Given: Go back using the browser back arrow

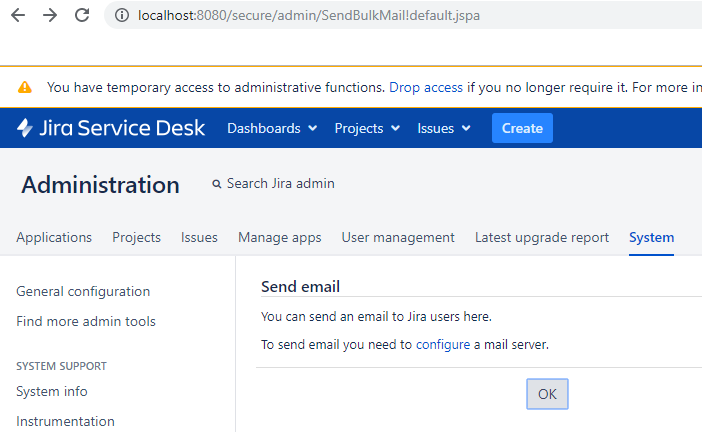Looking at the screenshot, I should tap(18, 15).
